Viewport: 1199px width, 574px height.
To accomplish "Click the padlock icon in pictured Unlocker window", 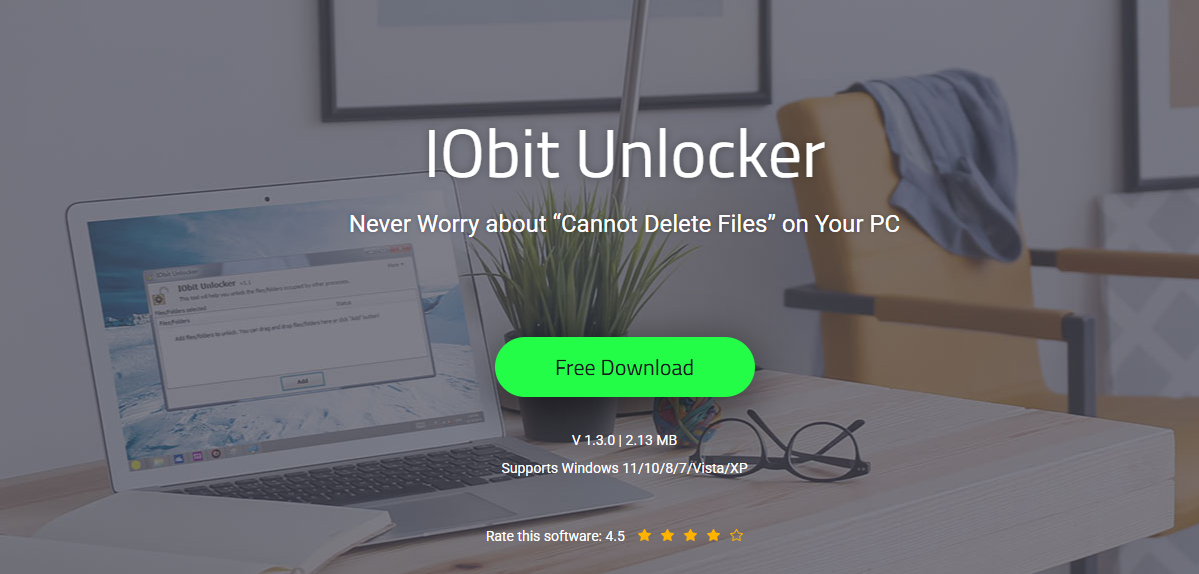I will (x=159, y=295).
